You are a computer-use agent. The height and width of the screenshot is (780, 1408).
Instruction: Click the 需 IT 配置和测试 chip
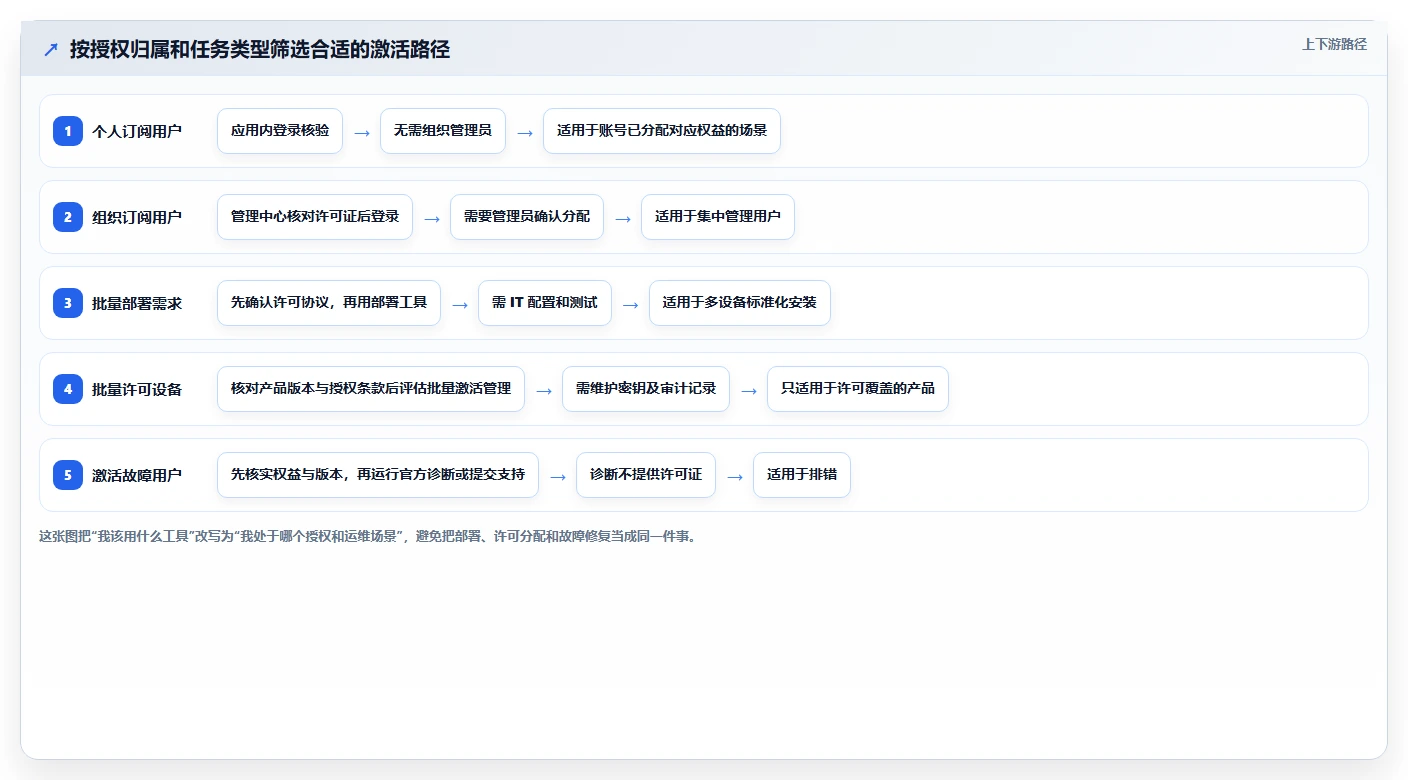(545, 303)
